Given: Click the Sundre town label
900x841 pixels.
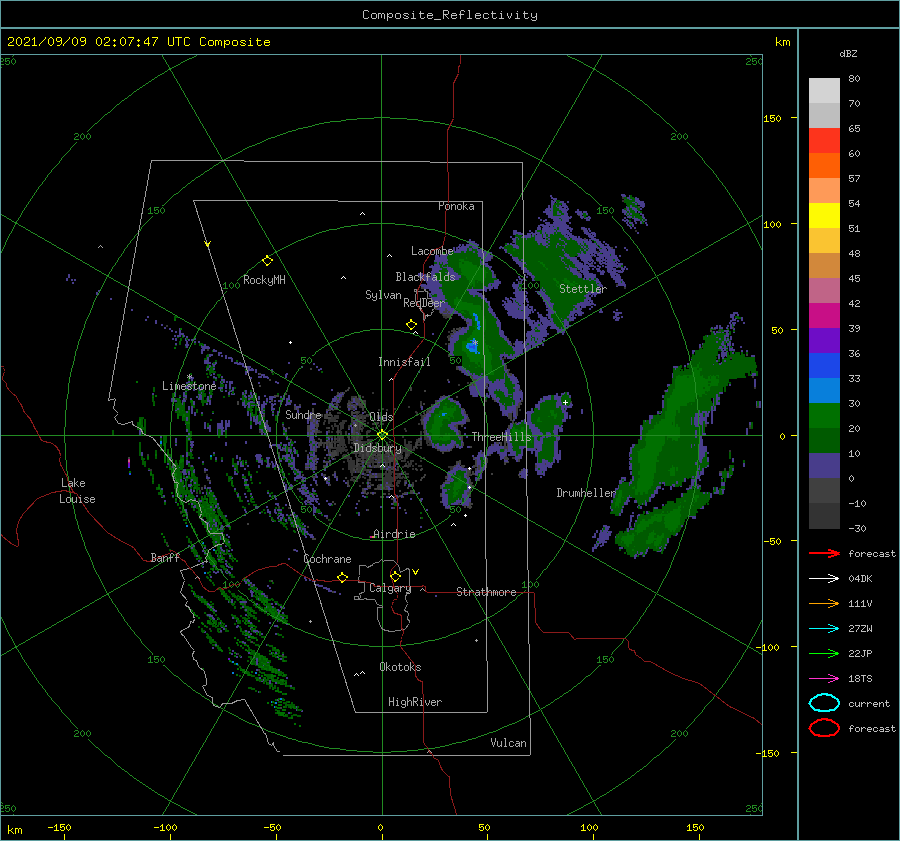Looking at the screenshot, I should coord(304,415).
